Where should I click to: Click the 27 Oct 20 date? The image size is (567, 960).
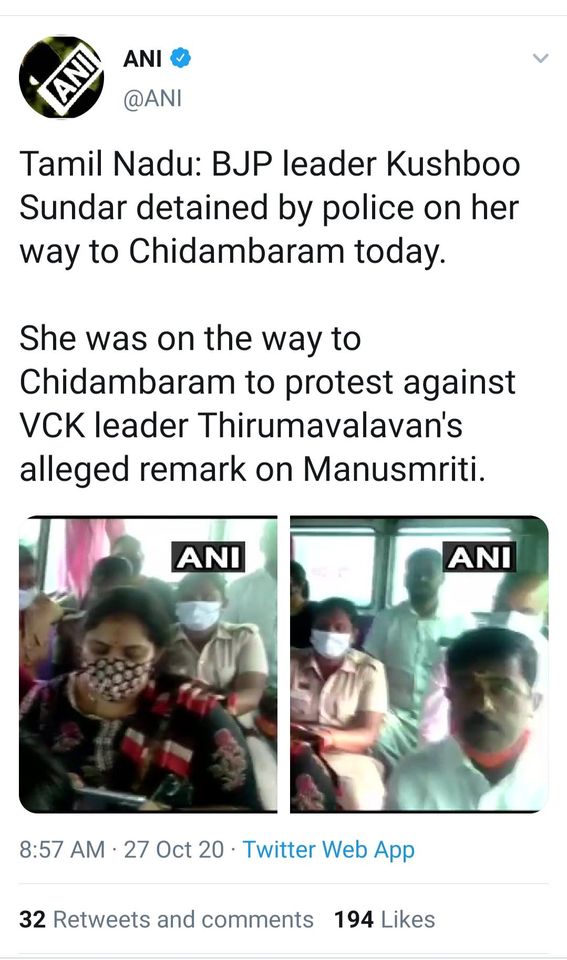(x=174, y=849)
